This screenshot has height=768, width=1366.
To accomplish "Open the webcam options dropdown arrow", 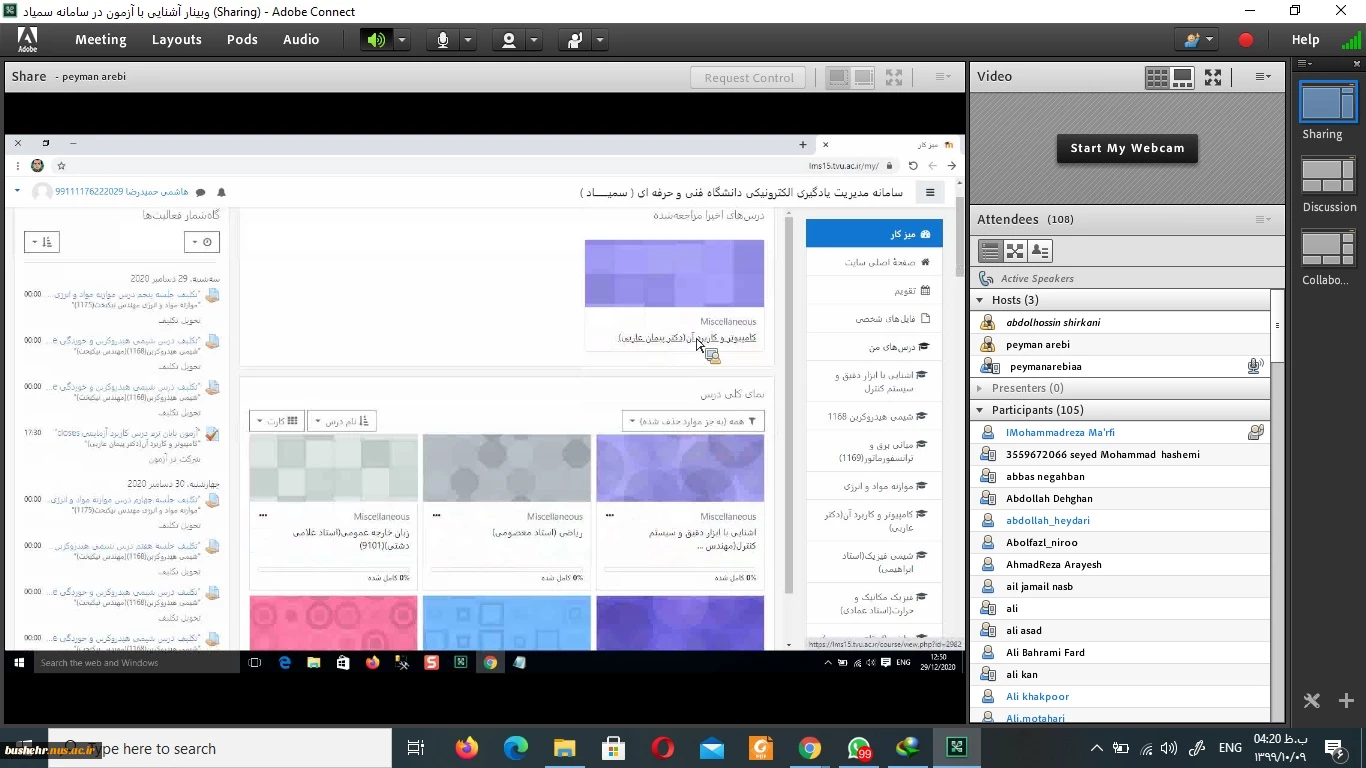I will (534, 40).
